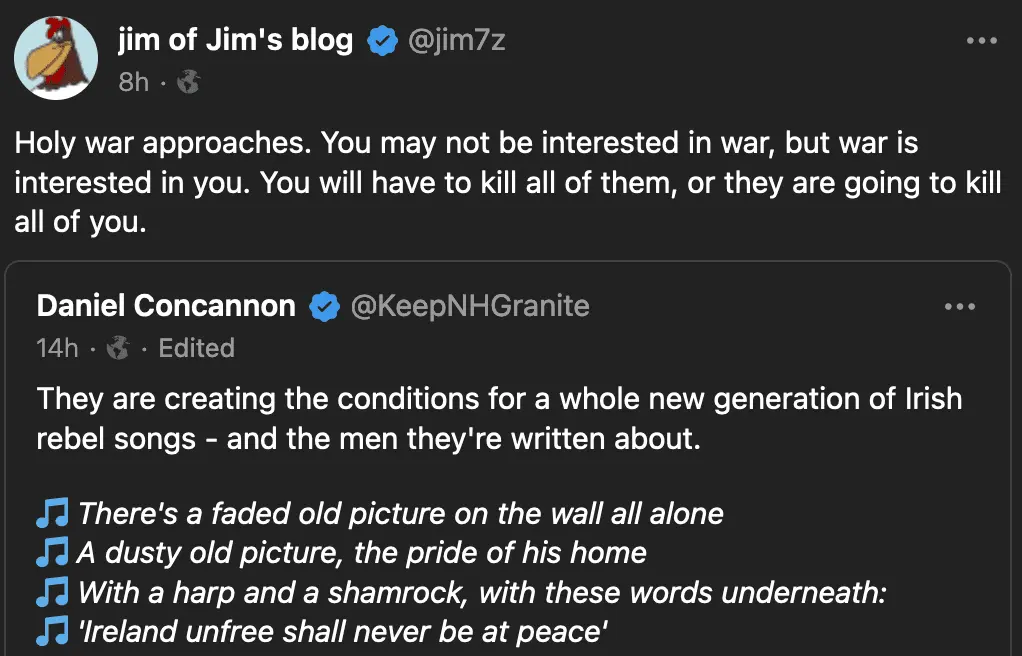The image size is (1022, 656).
Task: Click the rooster profile avatar
Action: [56, 57]
